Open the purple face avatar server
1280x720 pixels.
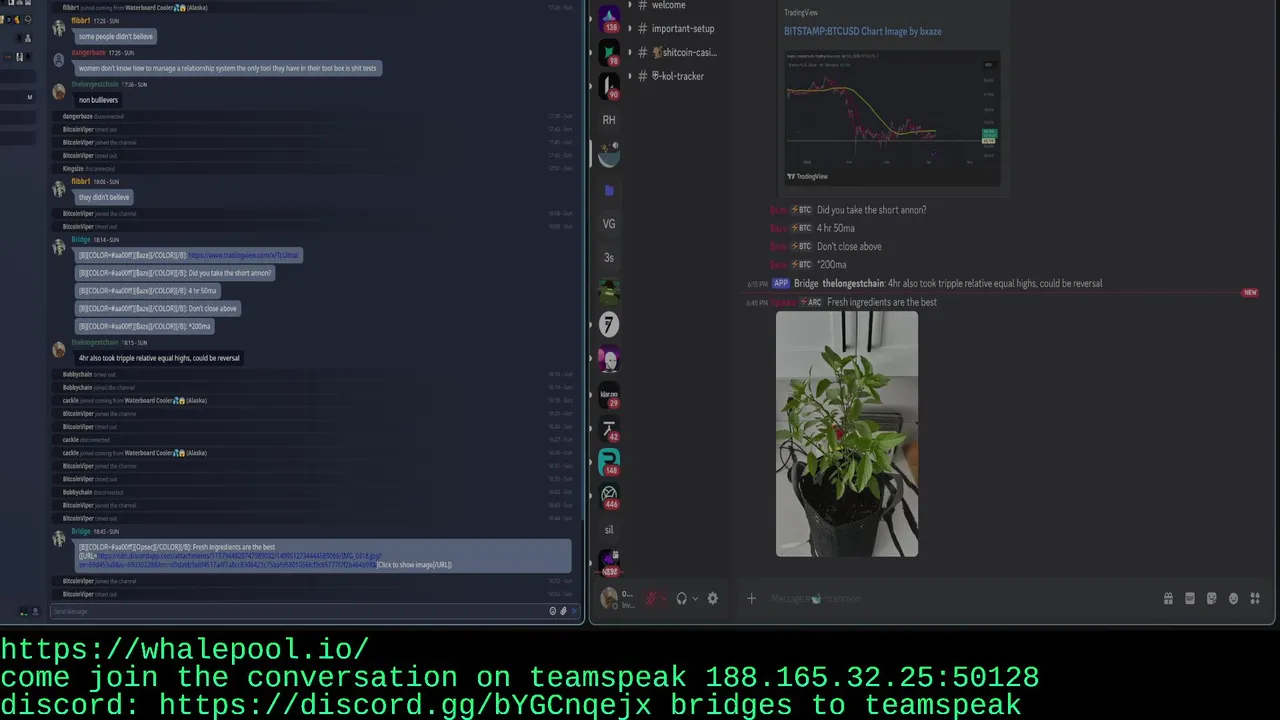609,359
